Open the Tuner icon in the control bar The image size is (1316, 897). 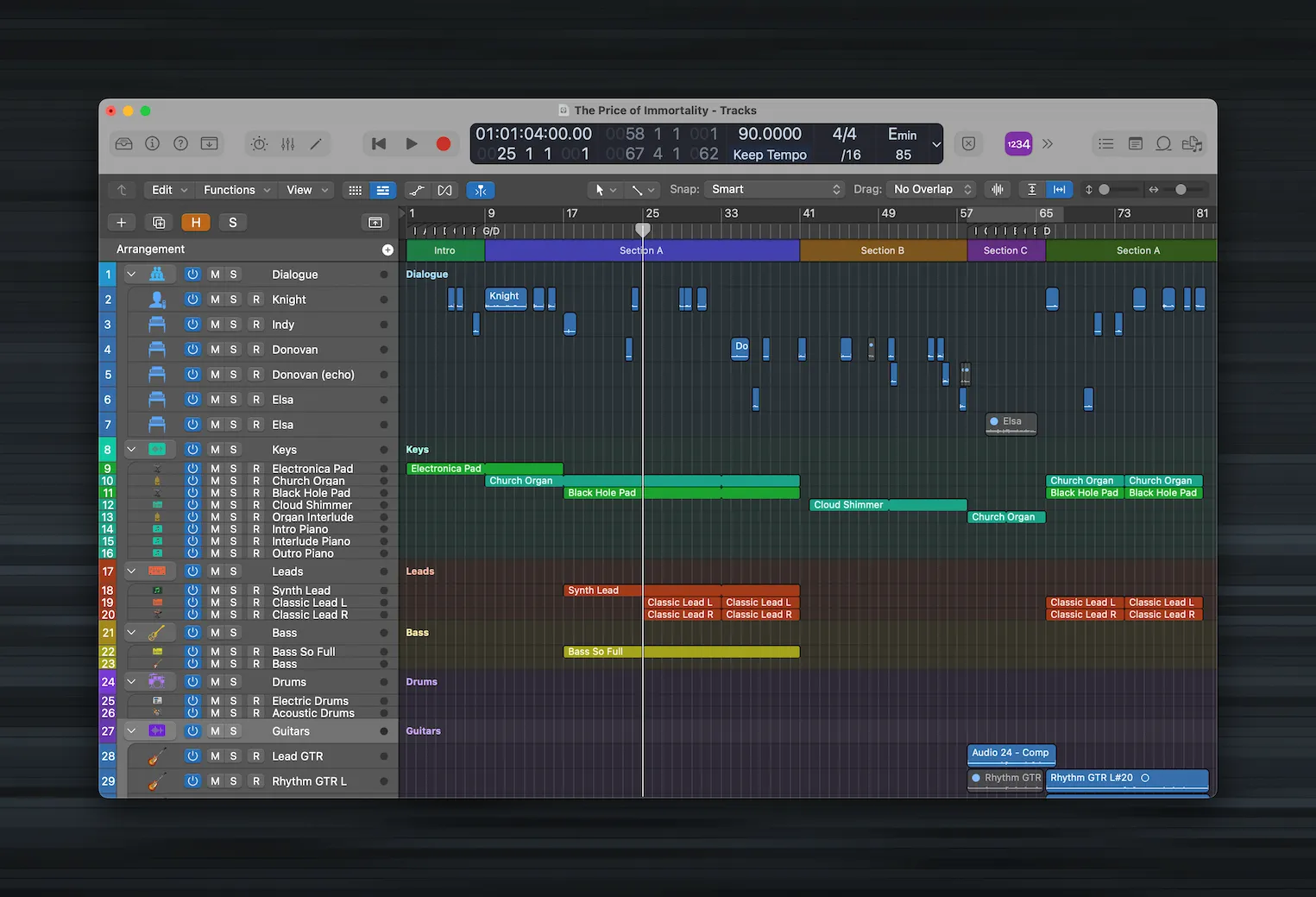tap(258, 143)
